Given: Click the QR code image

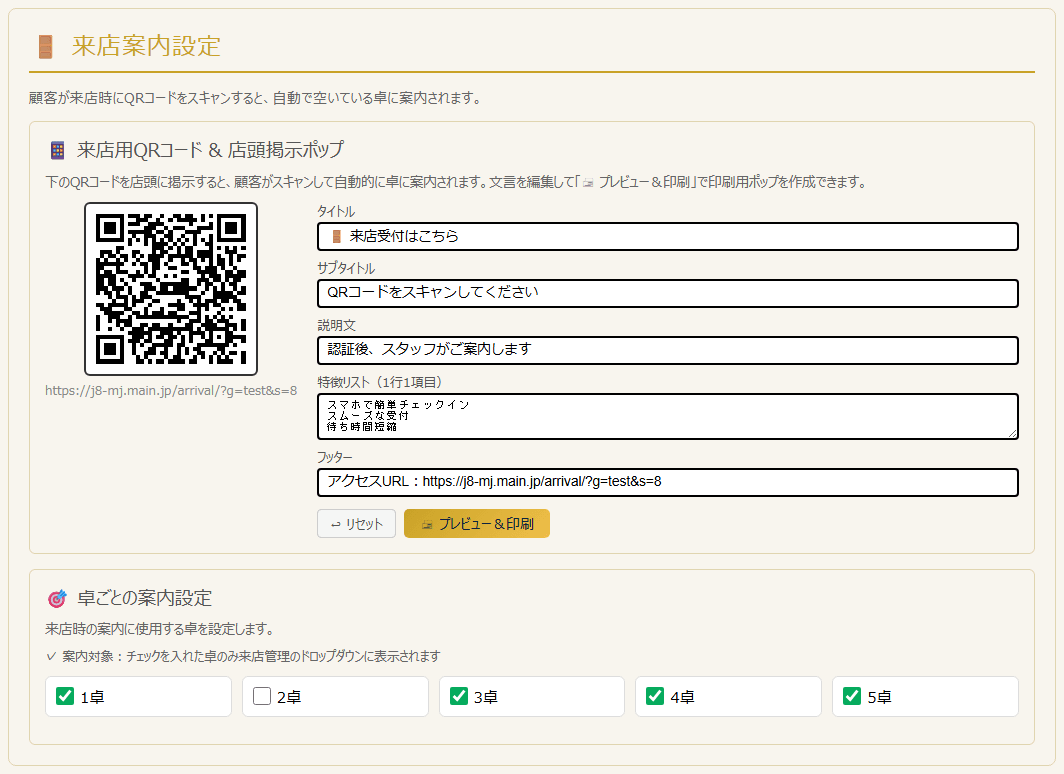Looking at the screenshot, I should pyautogui.click(x=171, y=289).
